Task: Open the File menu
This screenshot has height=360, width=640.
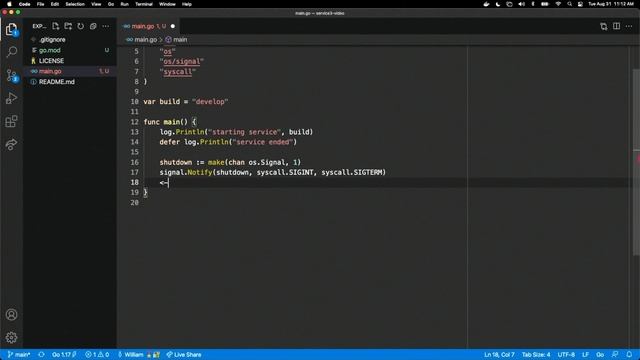Action: coord(40,4)
